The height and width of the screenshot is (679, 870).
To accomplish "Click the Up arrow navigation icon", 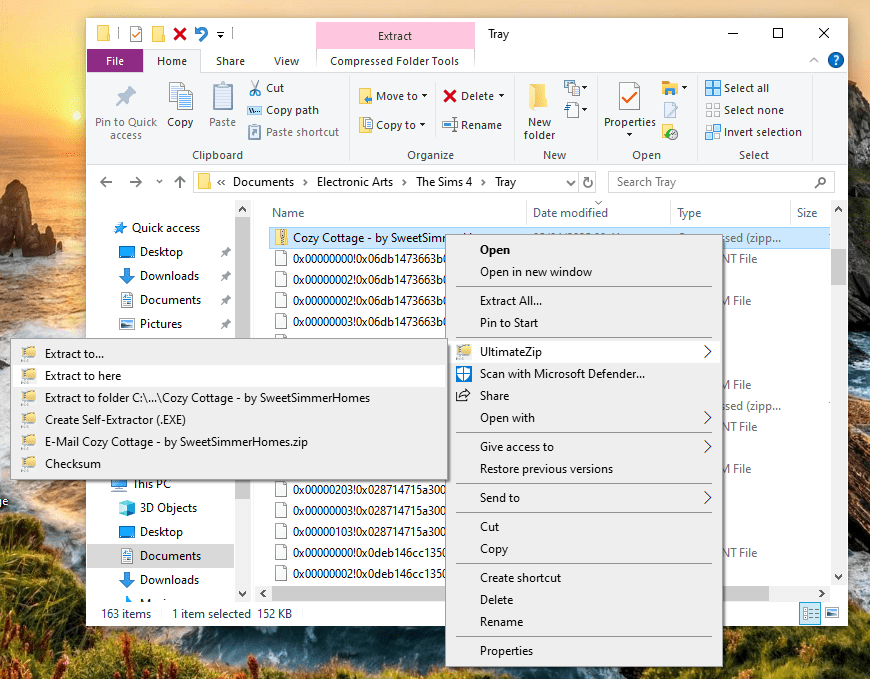I will click(180, 182).
